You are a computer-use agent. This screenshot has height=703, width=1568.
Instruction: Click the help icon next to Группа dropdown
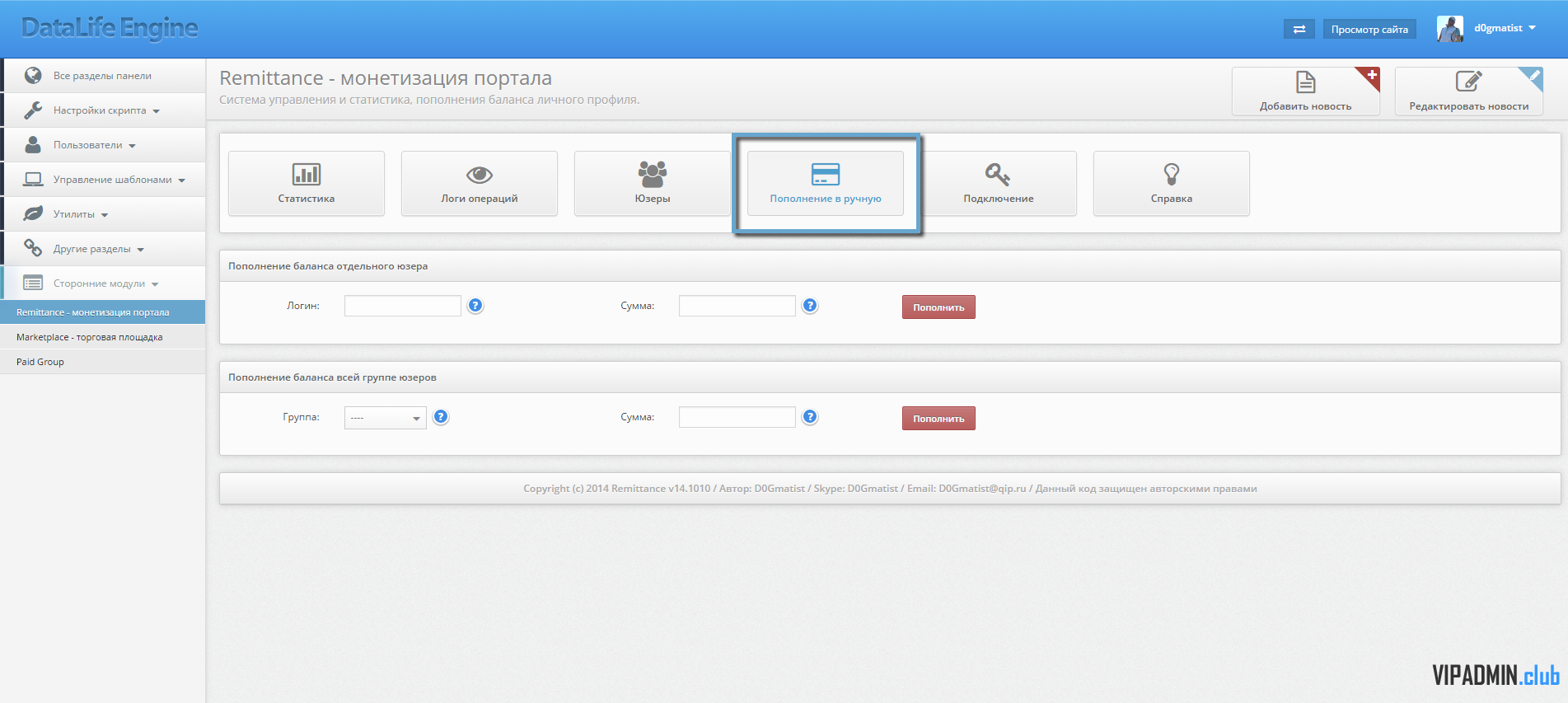(441, 417)
